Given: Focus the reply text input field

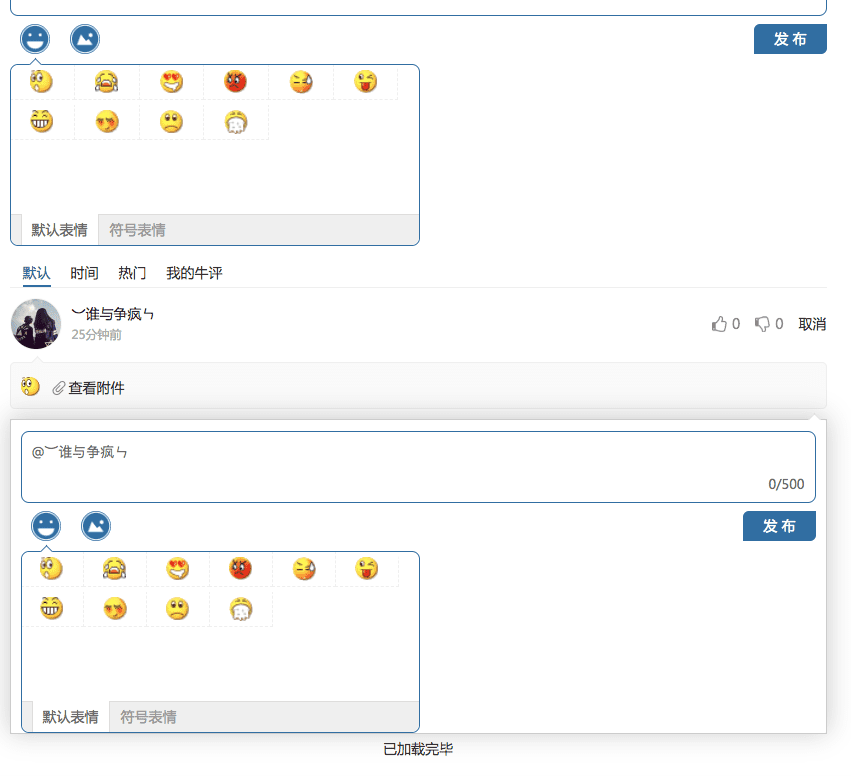Looking at the screenshot, I should [418, 467].
